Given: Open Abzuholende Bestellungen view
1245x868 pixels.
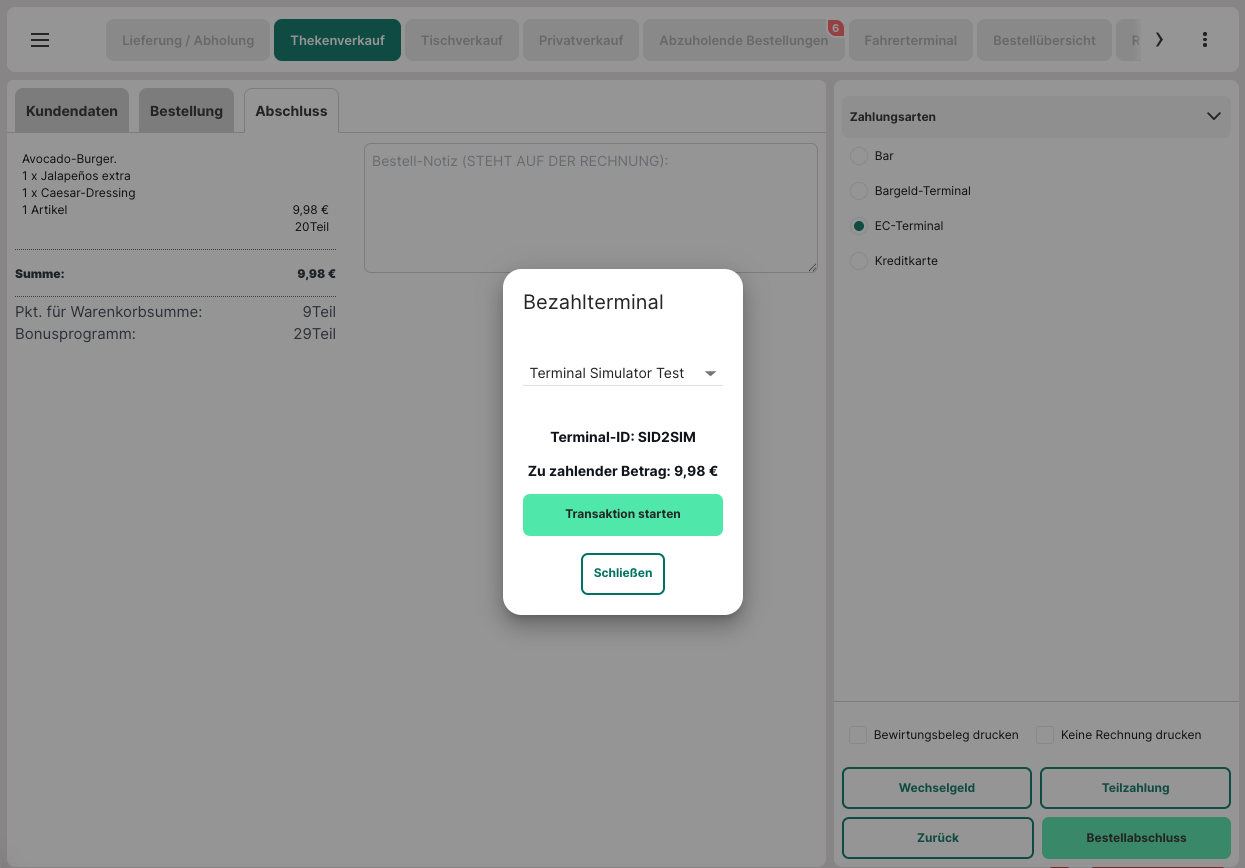Looking at the screenshot, I should 743,41.
